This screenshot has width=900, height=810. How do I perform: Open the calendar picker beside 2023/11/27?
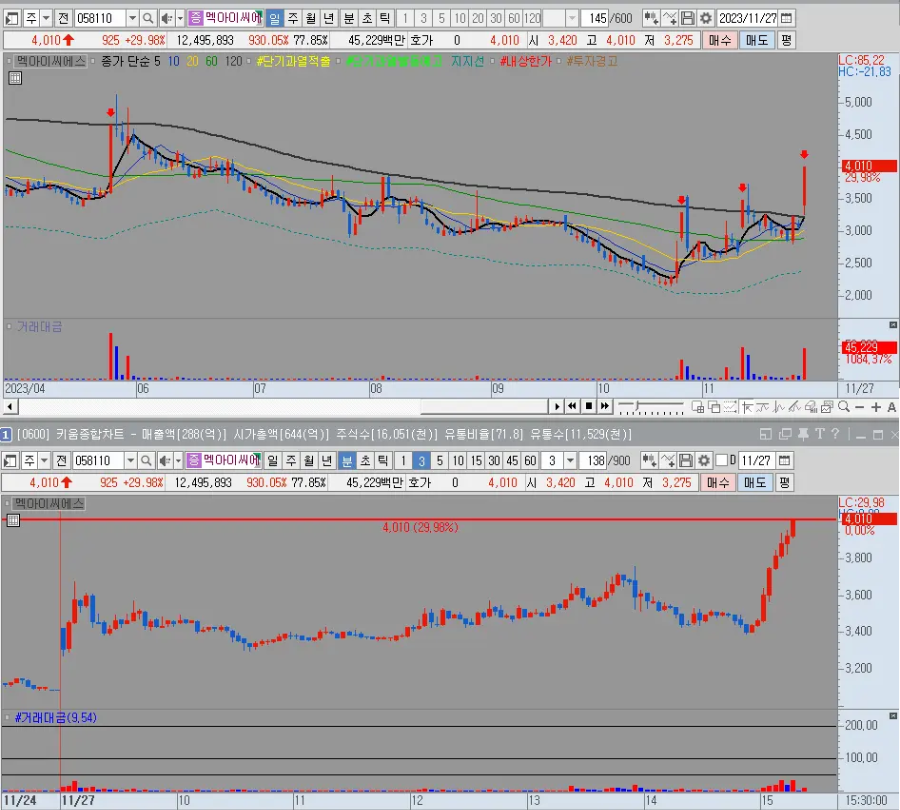coord(787,18)
